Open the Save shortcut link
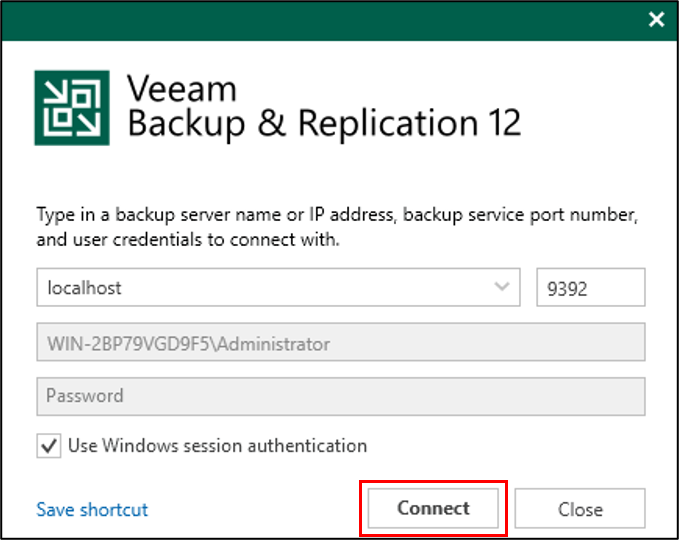The width and height of the screenshot is (679, 540). click(92, 510)
